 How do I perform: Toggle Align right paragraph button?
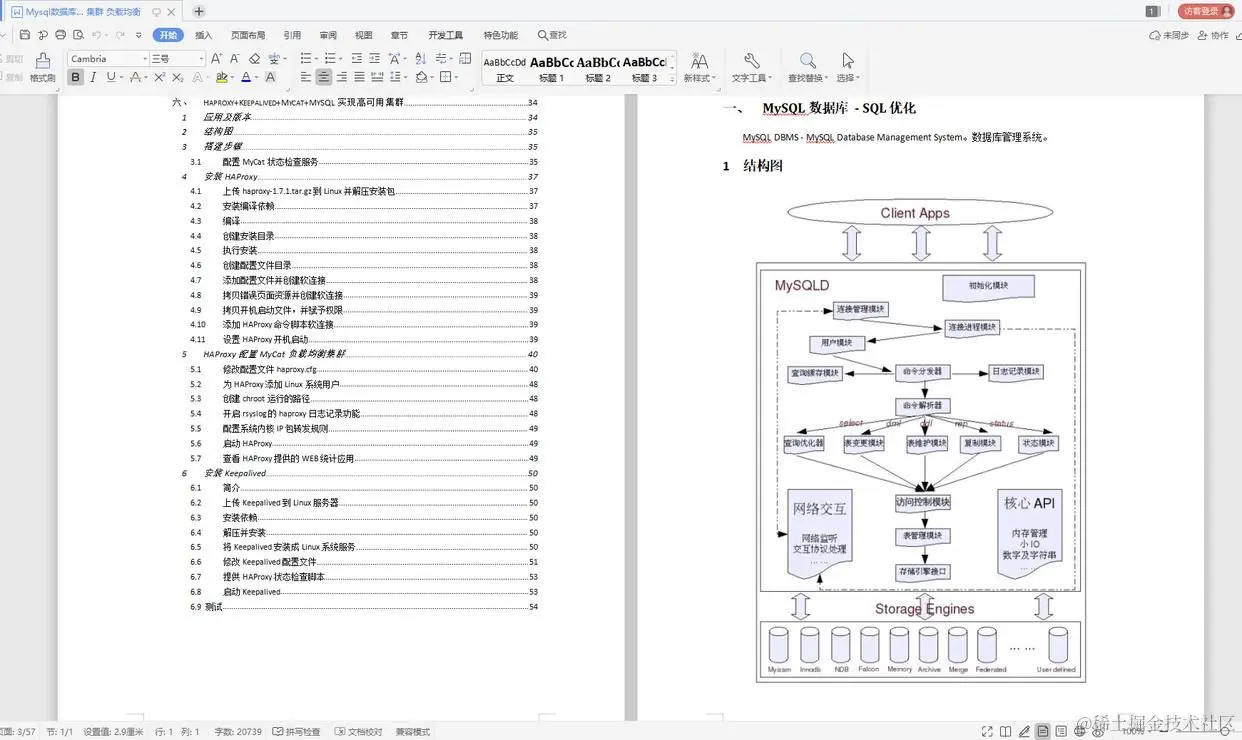point(341,77)
